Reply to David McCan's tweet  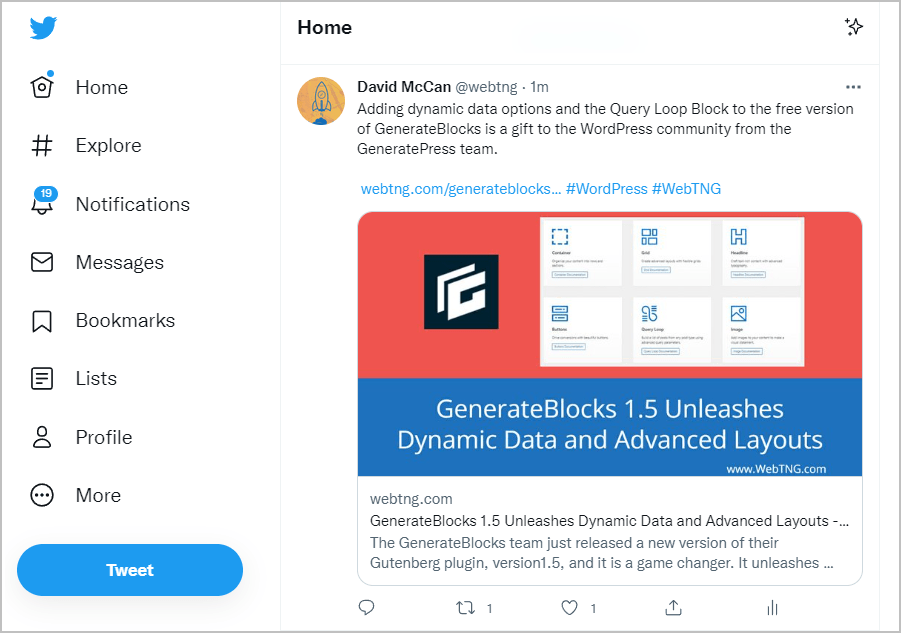[x=367, y=607]
